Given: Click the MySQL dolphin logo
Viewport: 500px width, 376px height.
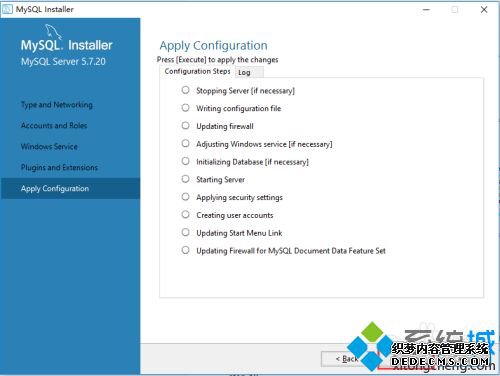Looking at the screenshot, I should pos(53,31).
